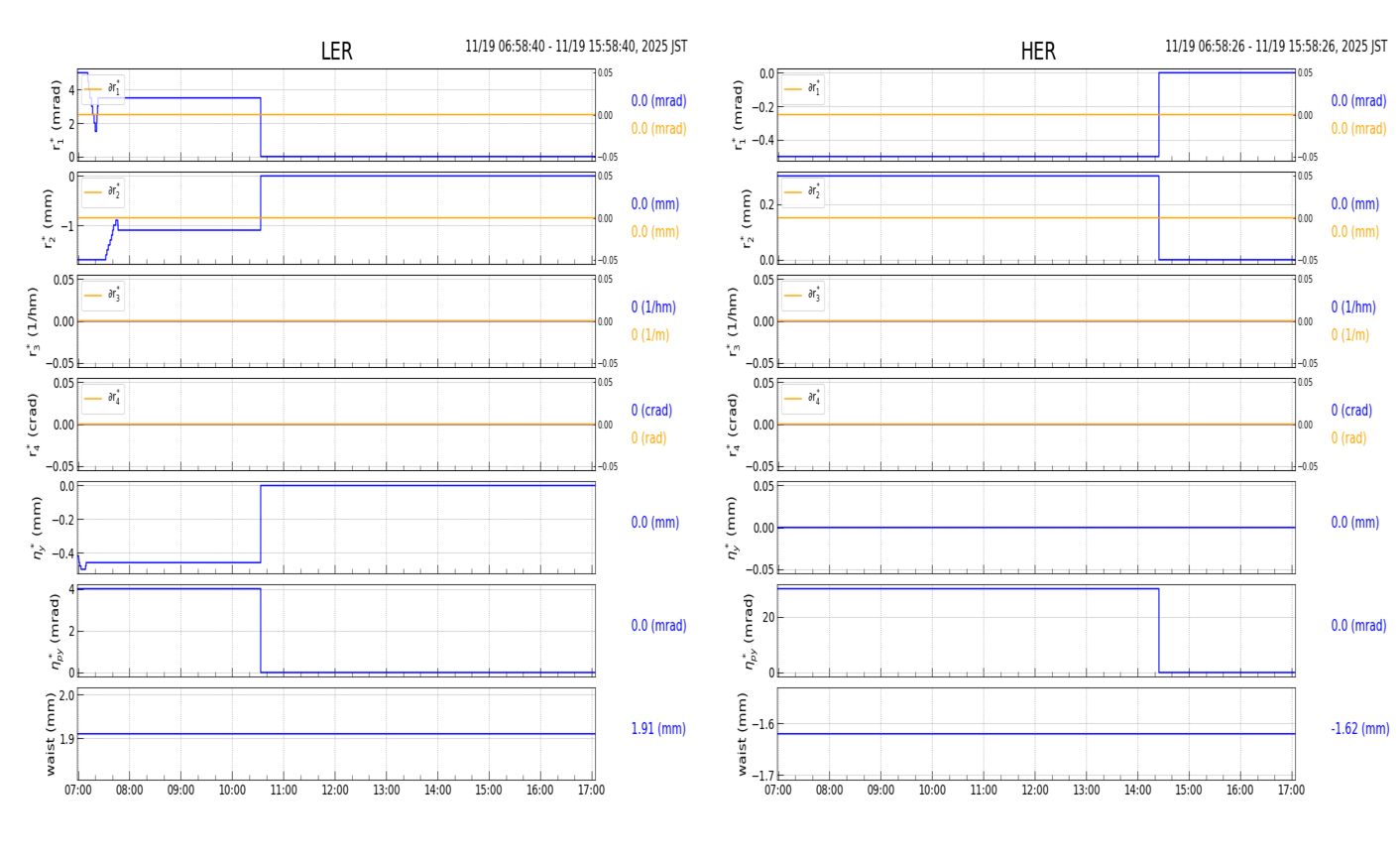The image size is (1400, 857).
Task: Click 0.0 (mm) value beside LER ηy* plot
Action: click(x=655, y=523)
